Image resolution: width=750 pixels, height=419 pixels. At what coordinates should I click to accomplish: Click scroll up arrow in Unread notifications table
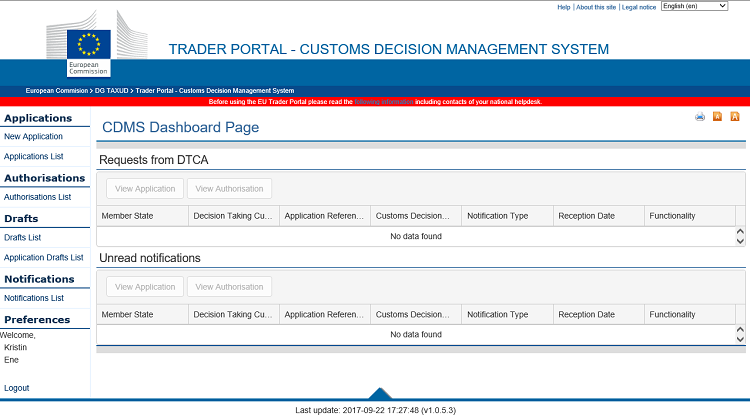coord(740,330)
